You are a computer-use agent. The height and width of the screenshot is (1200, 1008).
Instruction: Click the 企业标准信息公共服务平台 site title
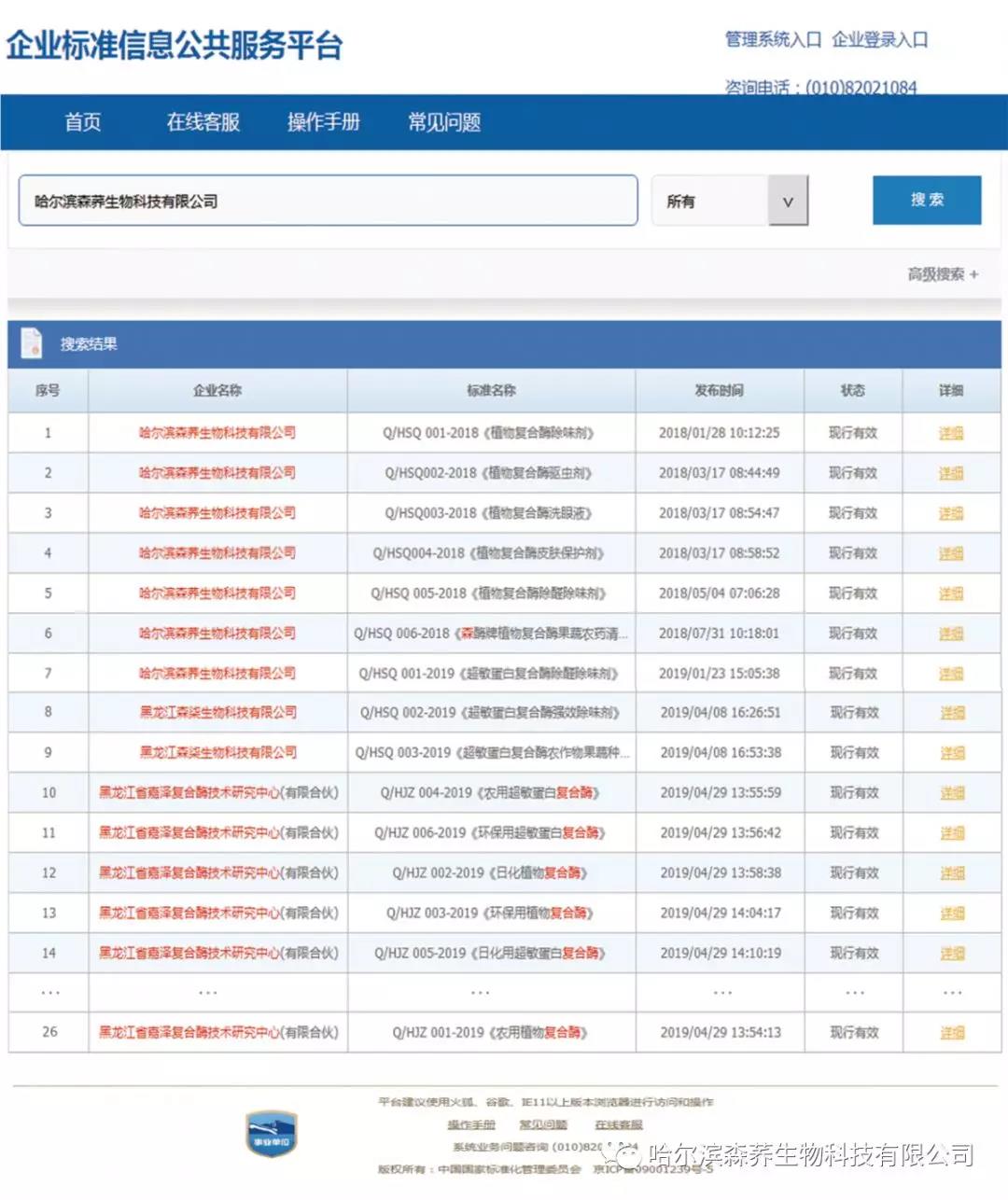175,45
